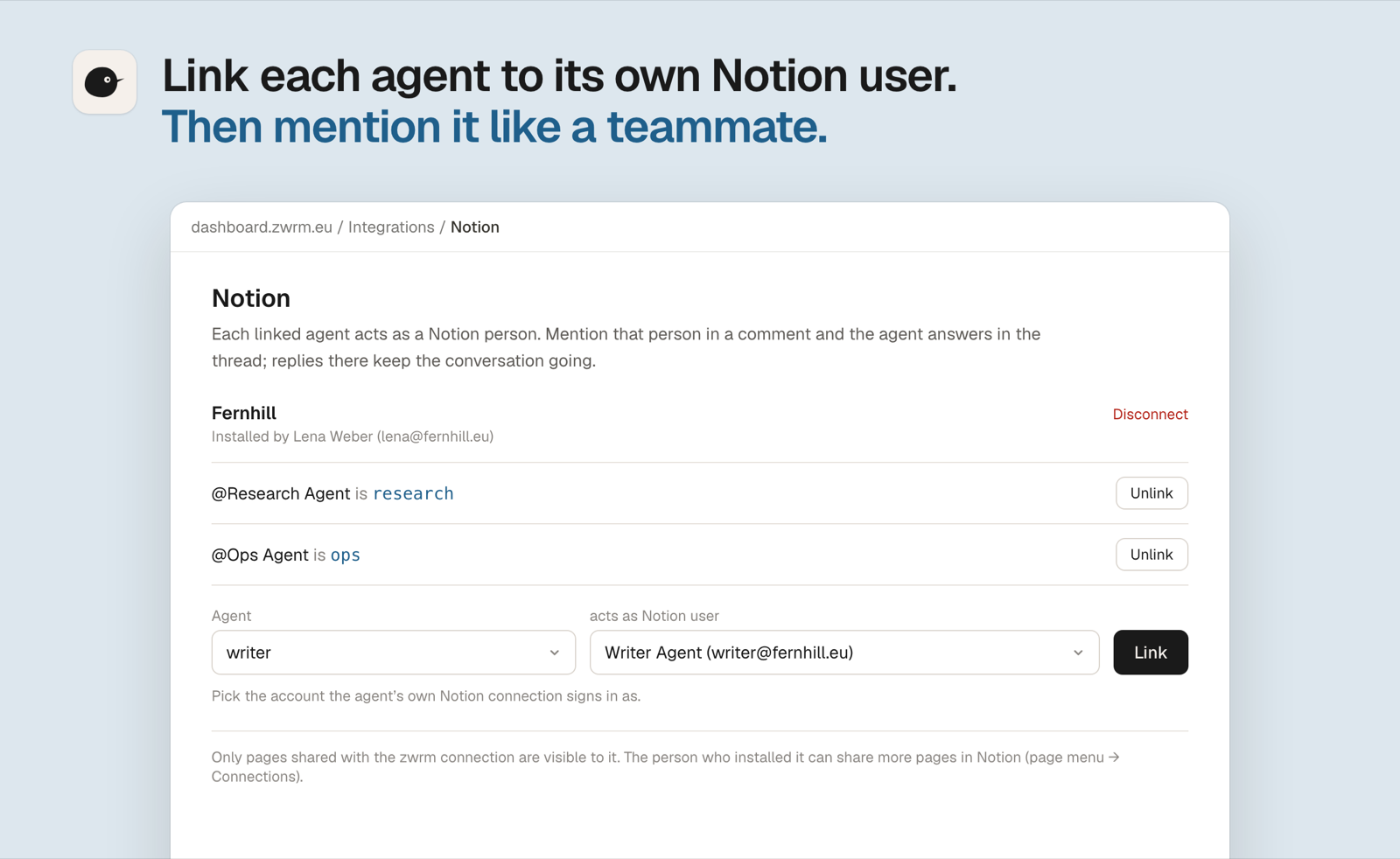This screenshot has height=859, width=1400.
Task: Open the Agent dropdown showing writer
Action: [394, 653]
